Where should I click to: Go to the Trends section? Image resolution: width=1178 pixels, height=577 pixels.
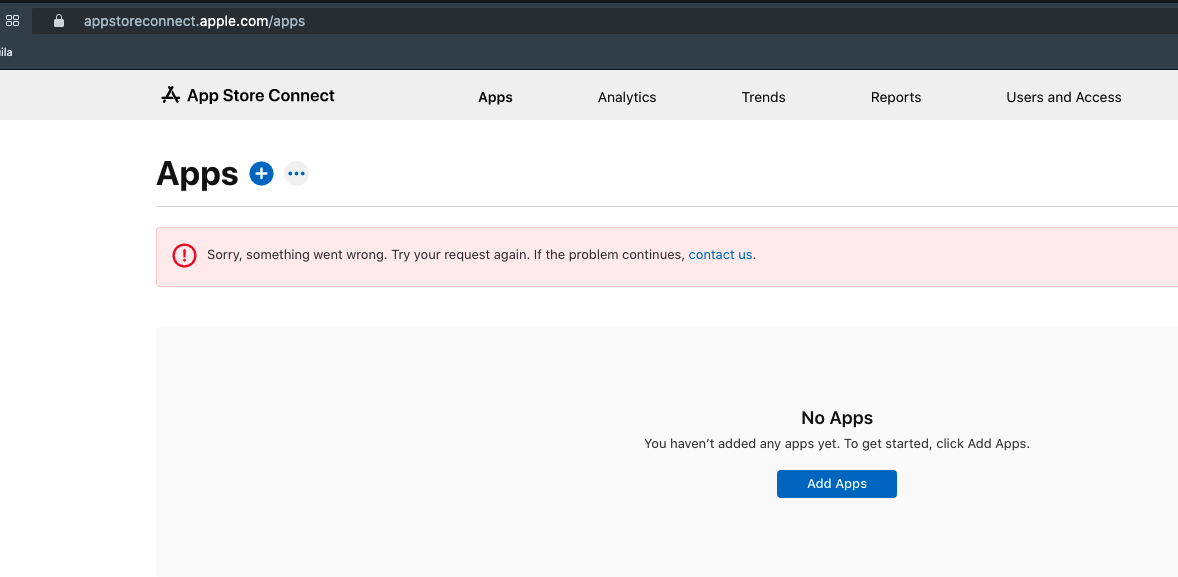tap(763, 97)
